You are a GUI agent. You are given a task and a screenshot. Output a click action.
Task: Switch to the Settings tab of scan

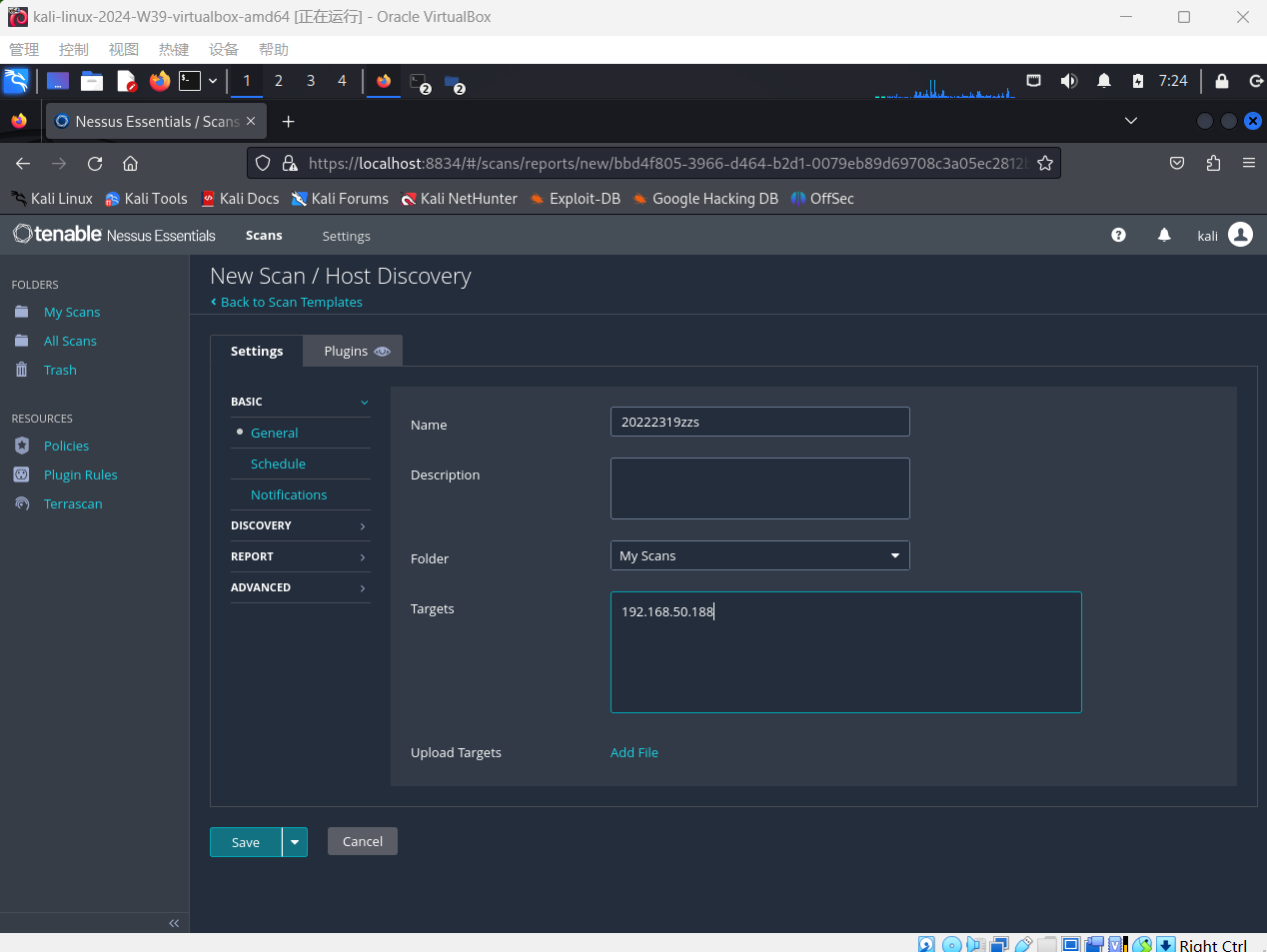257,351
